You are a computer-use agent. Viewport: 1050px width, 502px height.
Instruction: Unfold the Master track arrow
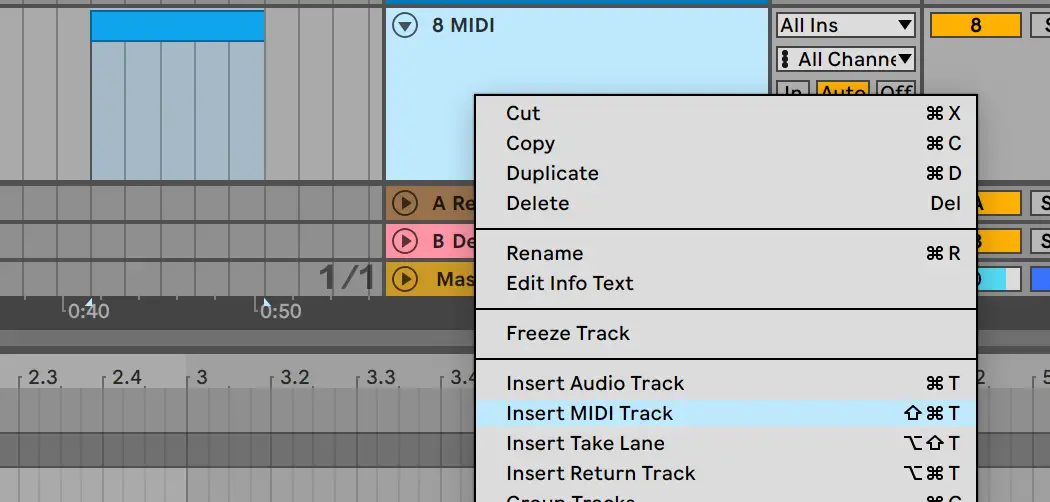(405, 278)
